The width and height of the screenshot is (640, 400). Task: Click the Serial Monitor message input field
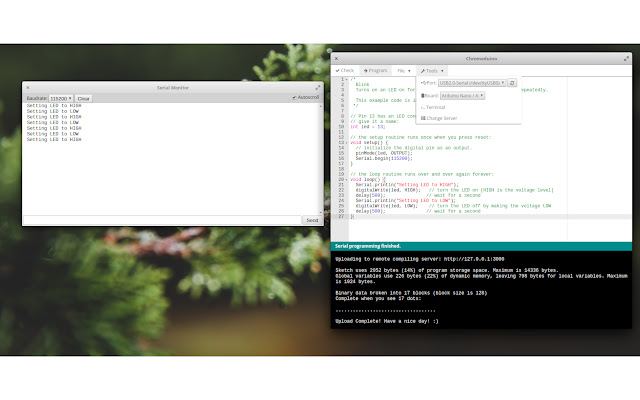point(162,220)
